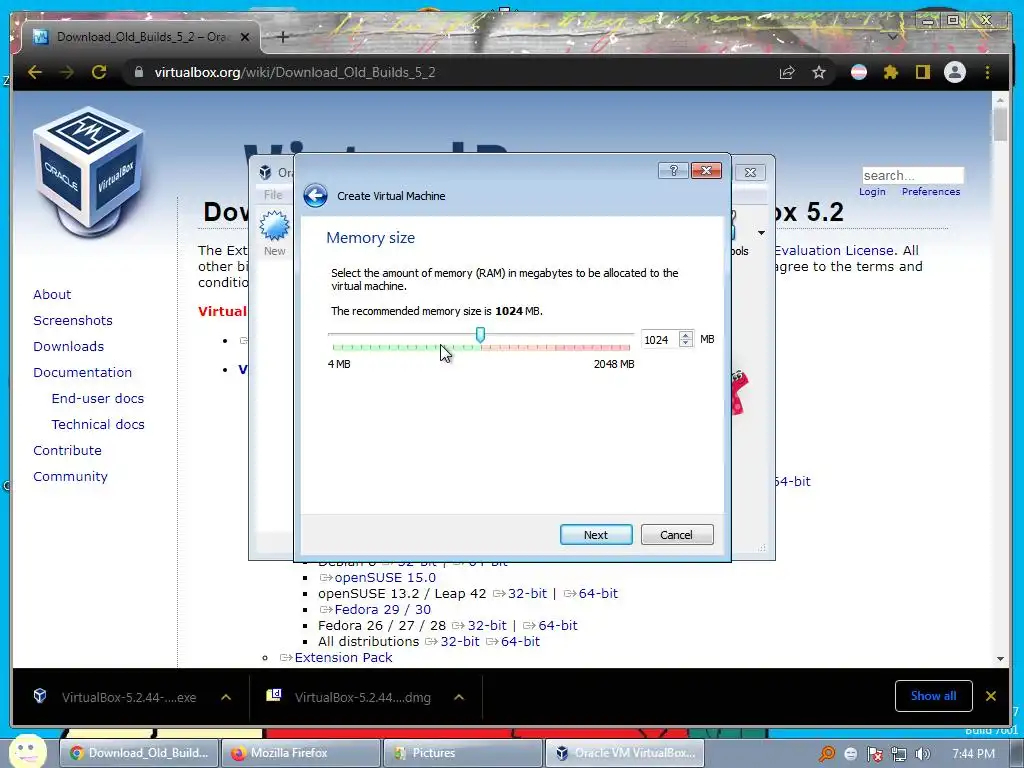1024x768 pixels.
Task: Click the page scrollbar down arrow
Action: [1000, 659]
